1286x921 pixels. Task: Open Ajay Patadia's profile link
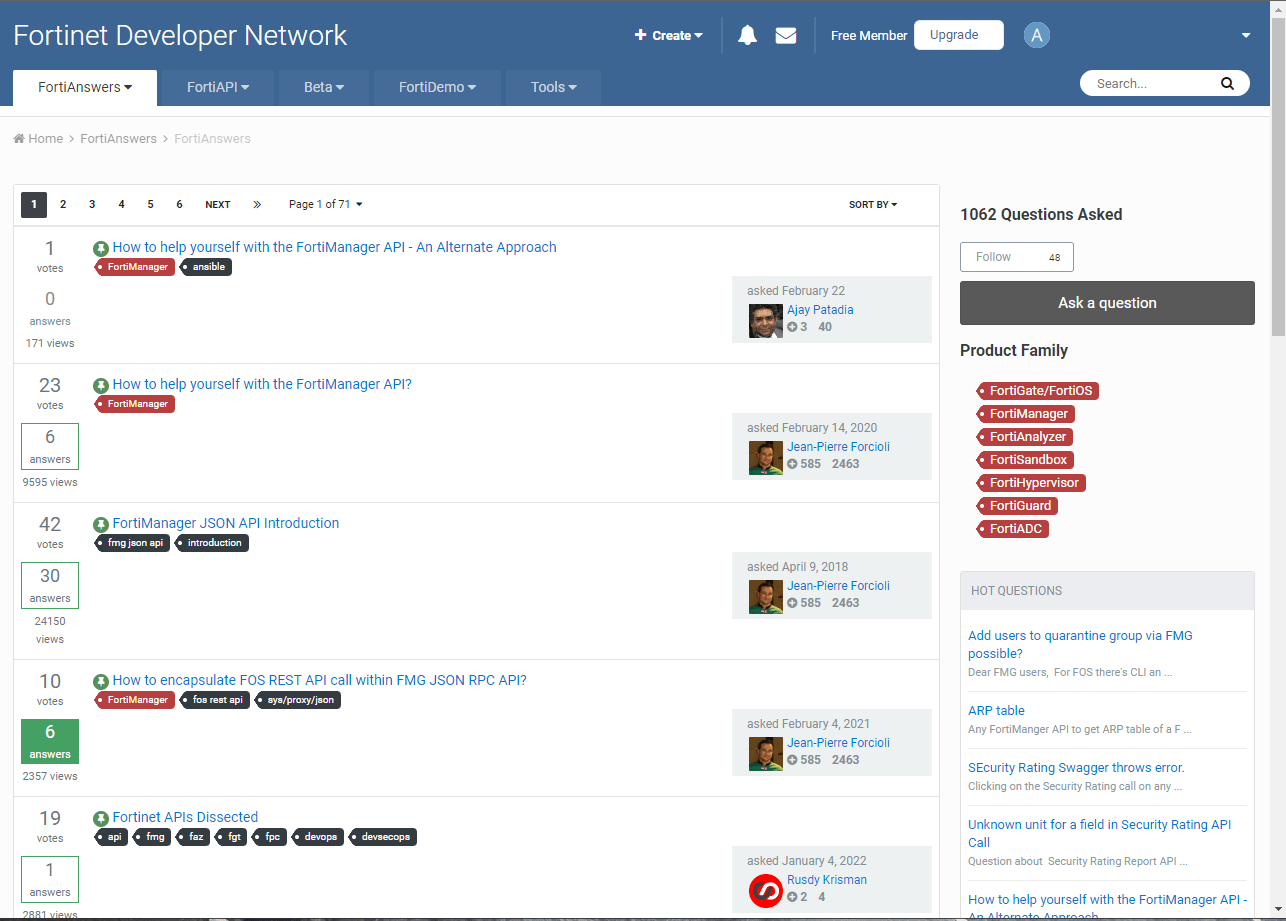tap(820, 310)
